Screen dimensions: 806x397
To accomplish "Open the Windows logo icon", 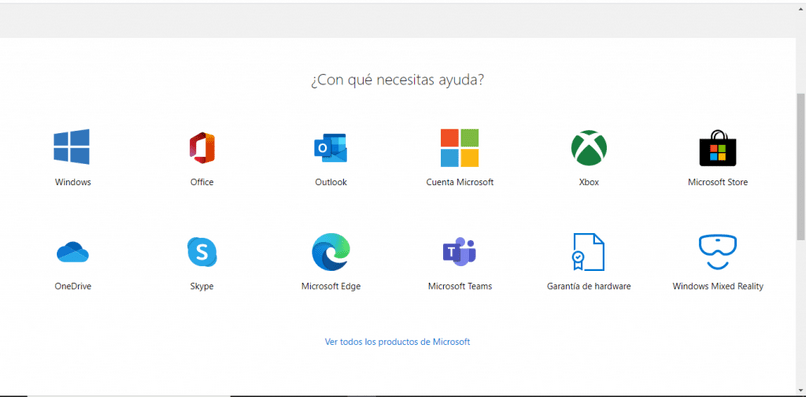I will click(x=71, y=147).
